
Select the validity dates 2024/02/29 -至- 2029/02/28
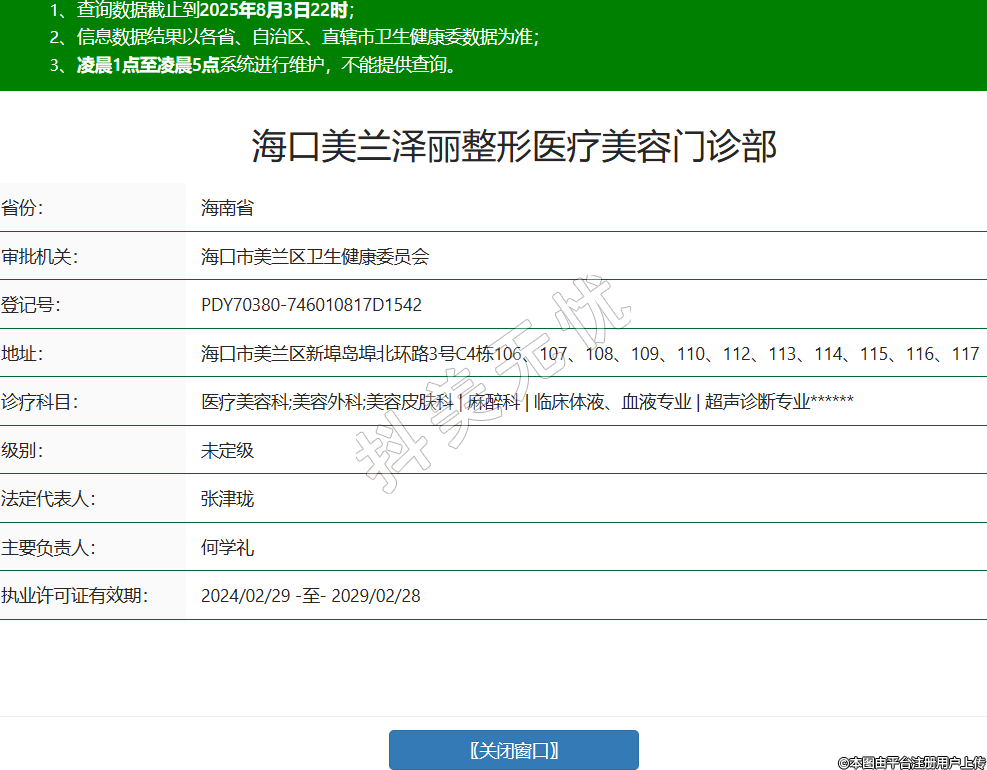pyautogui.click(x=310, y=596)
